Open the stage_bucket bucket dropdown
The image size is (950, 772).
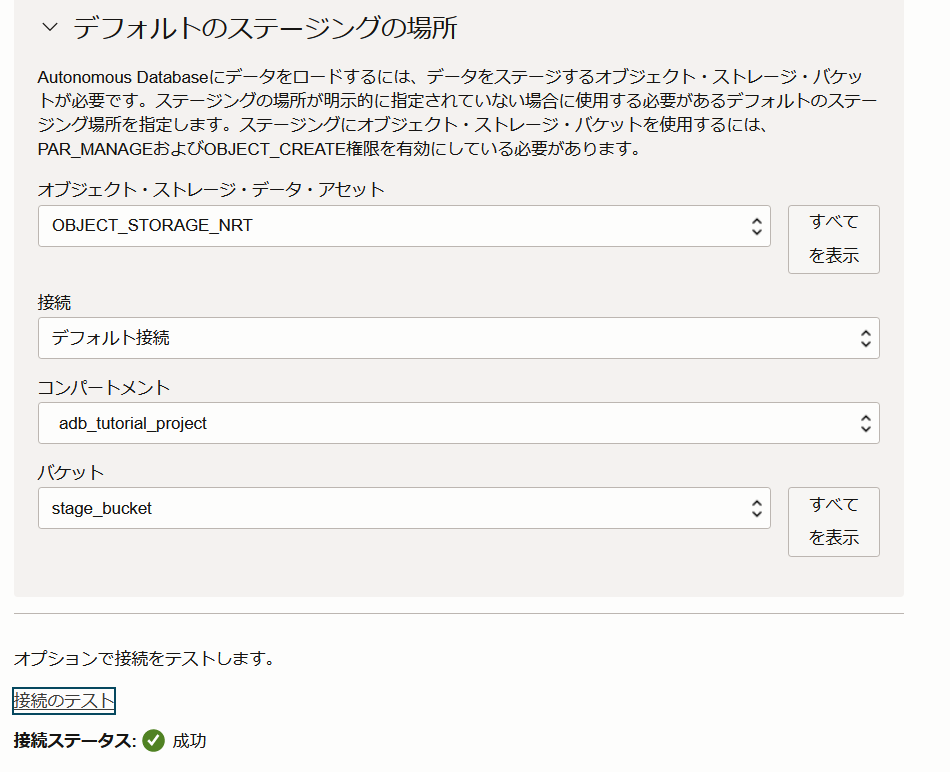(x=404, y=508)
